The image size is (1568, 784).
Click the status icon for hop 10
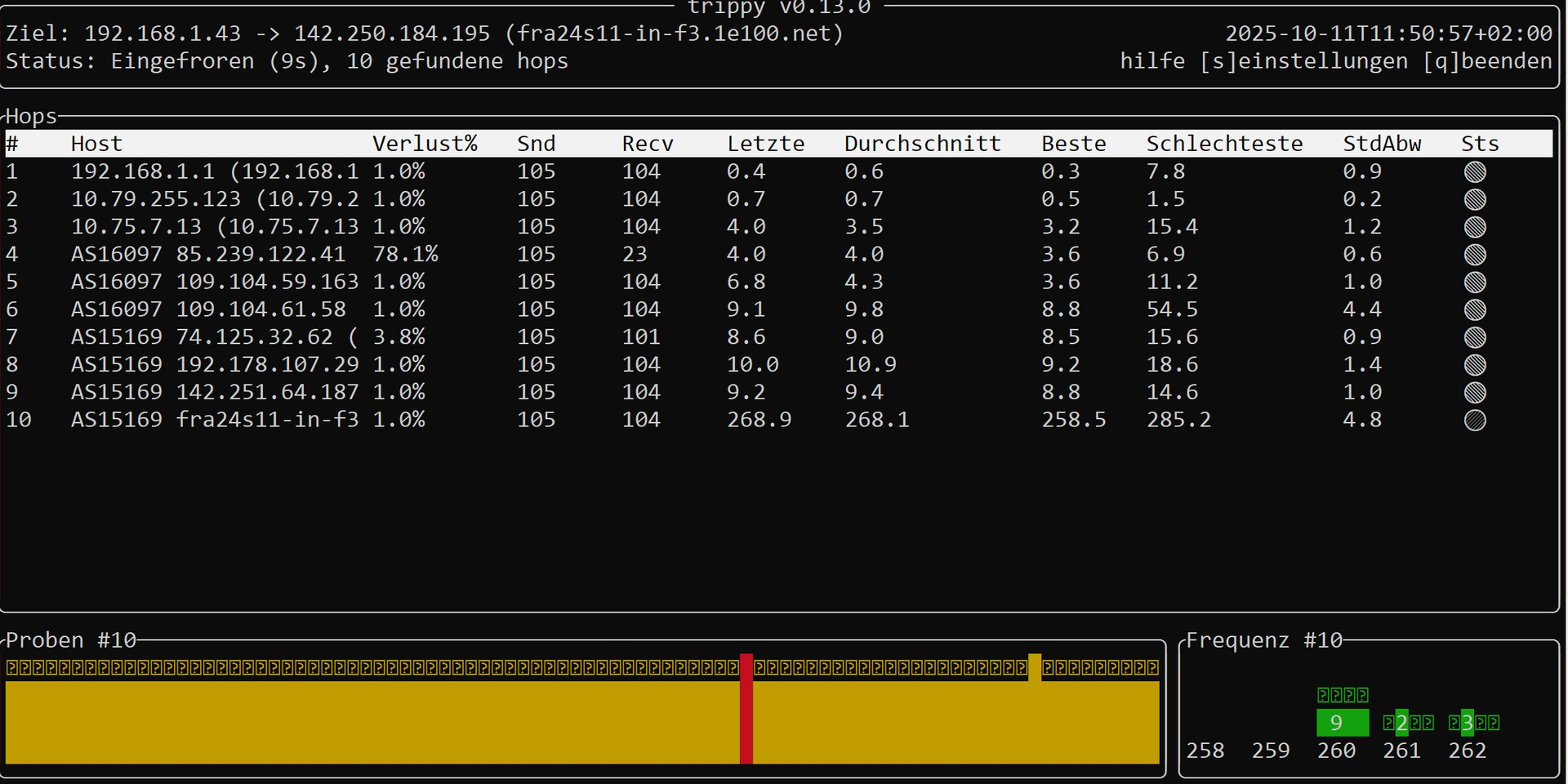pos(1475,421)
